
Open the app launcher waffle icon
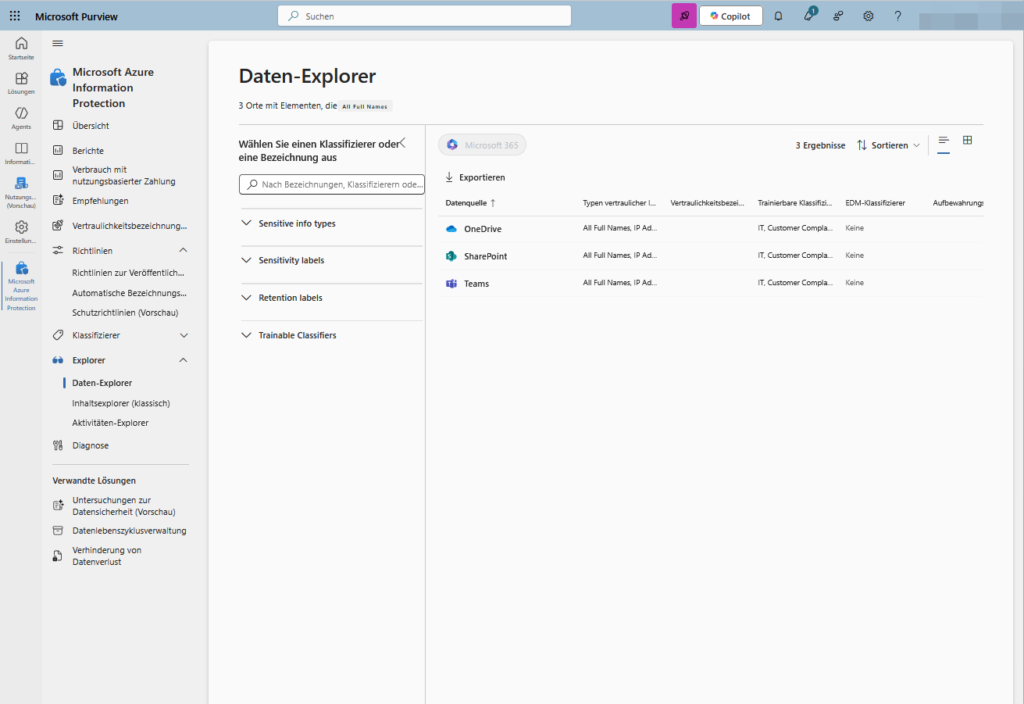(14, 16)
